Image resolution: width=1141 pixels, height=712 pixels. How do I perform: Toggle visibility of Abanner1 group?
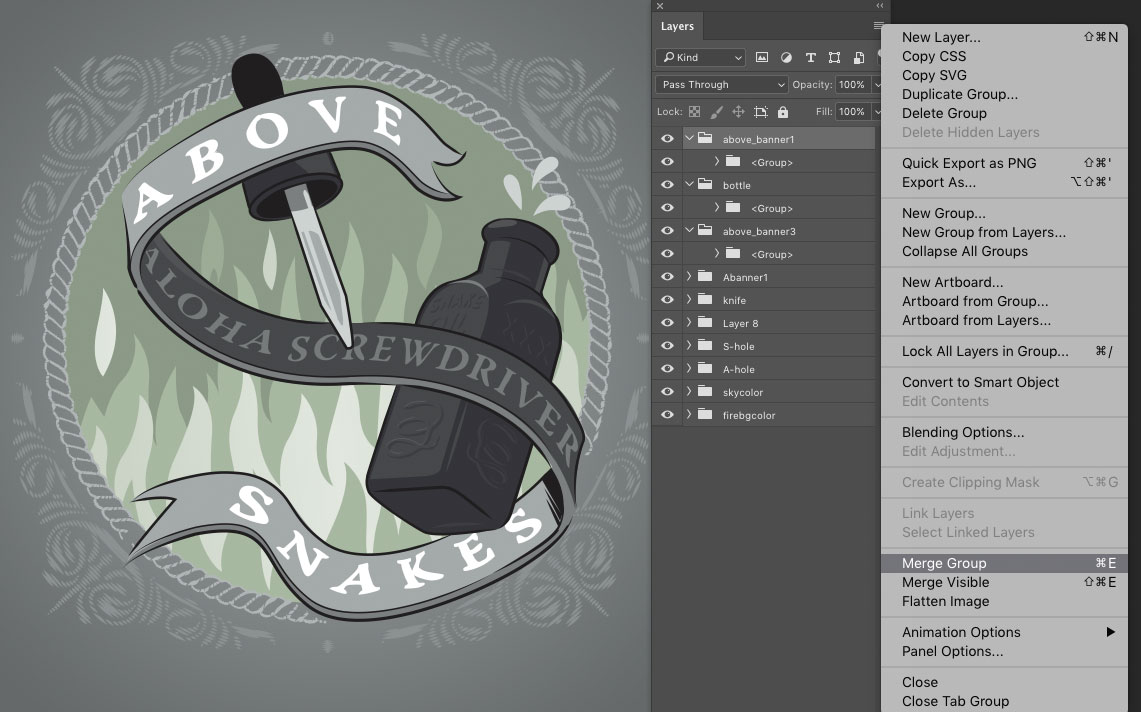pos(667,277)
